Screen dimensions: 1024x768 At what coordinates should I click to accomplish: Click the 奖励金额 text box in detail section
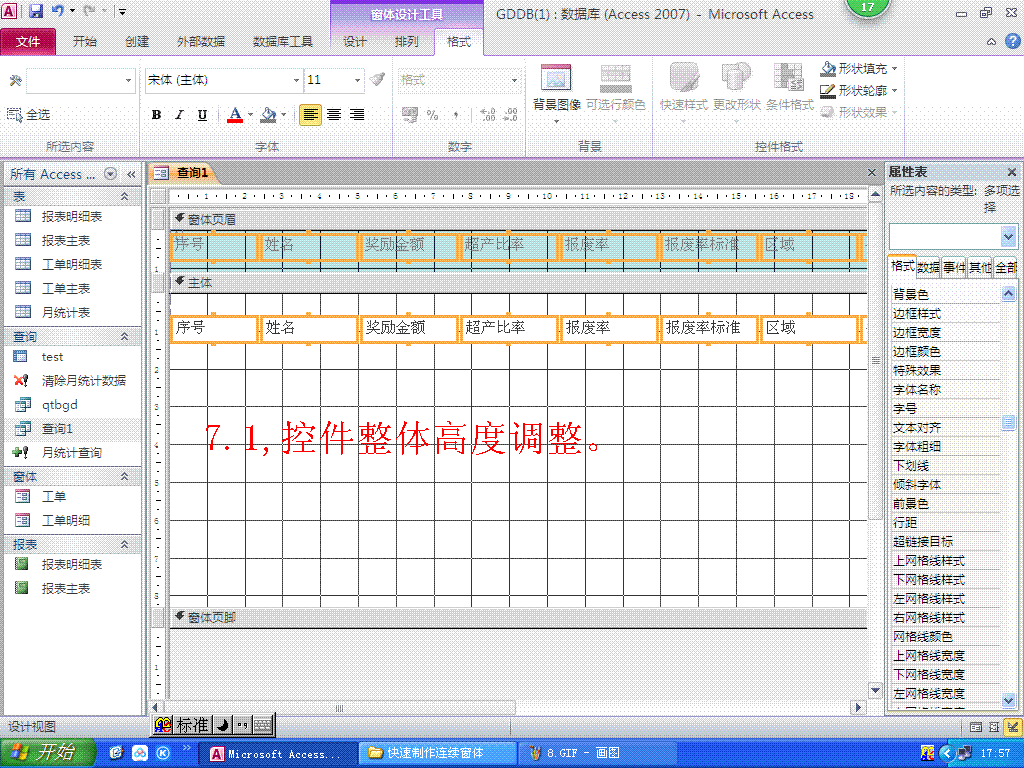[408, 328]
